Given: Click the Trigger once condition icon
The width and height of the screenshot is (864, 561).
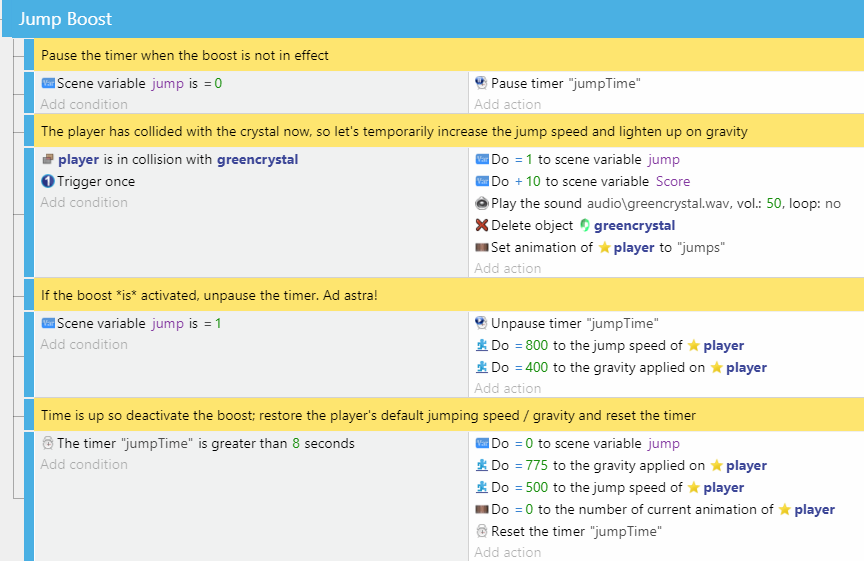Looking at the screenshot, I should tap(48, 181).
